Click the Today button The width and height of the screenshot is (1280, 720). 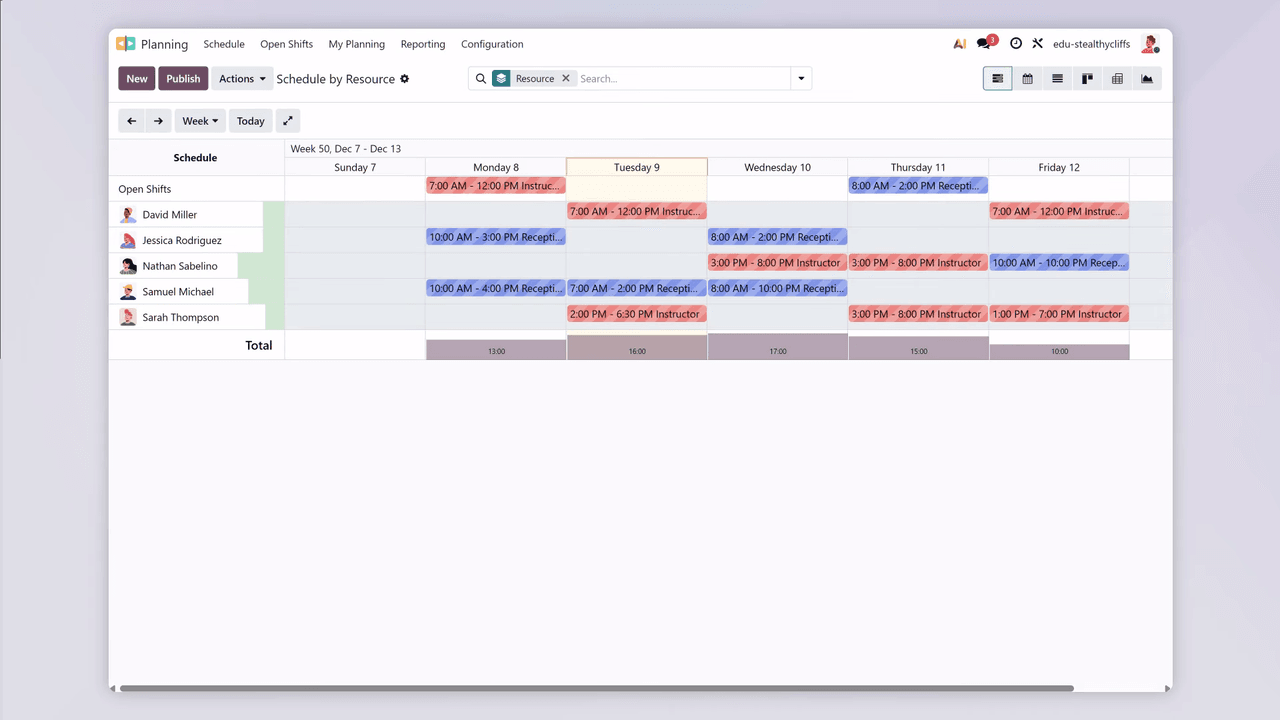click(x=251, y=121)
